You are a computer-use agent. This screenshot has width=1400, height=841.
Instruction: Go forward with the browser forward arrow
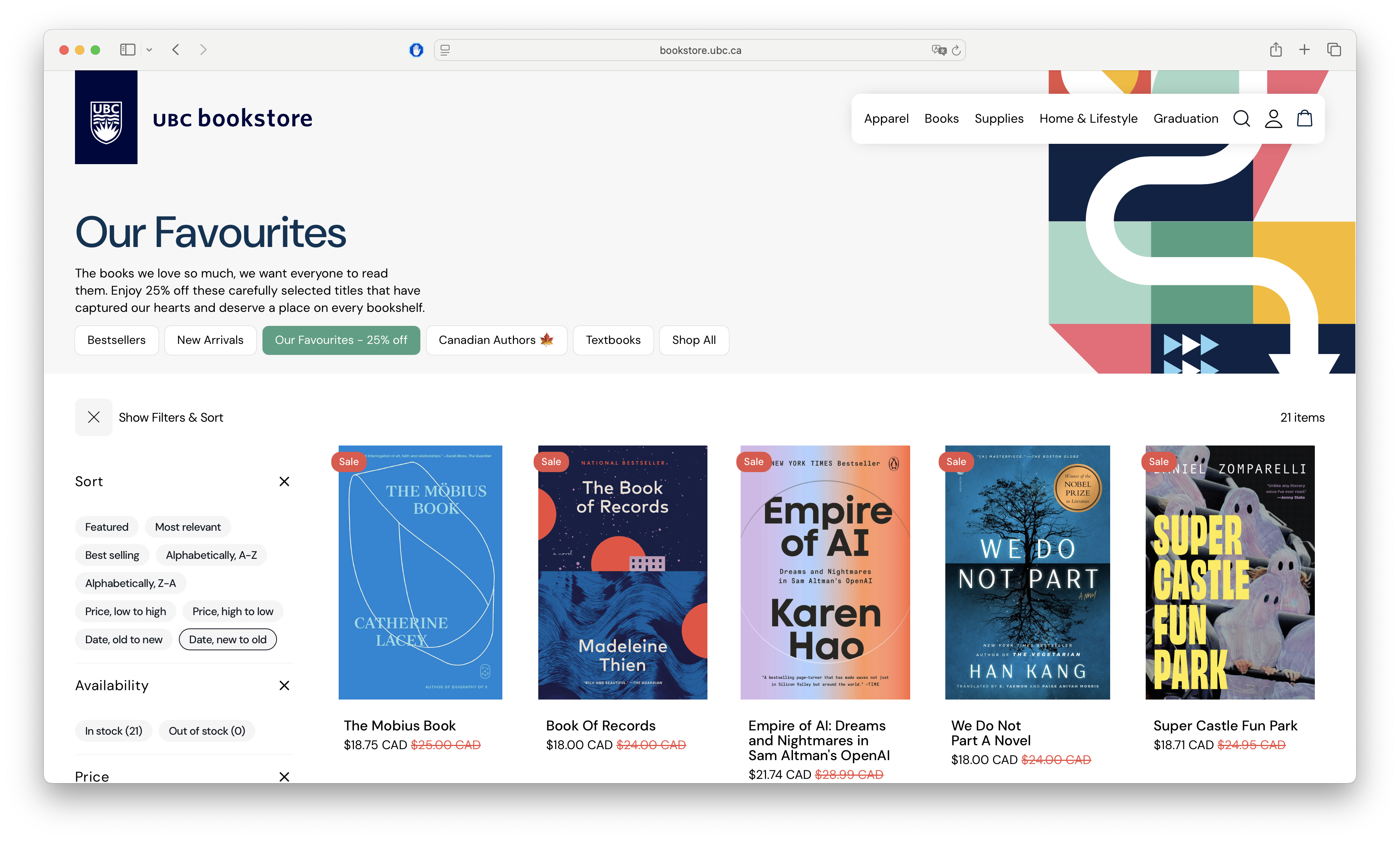coord(203,50)
